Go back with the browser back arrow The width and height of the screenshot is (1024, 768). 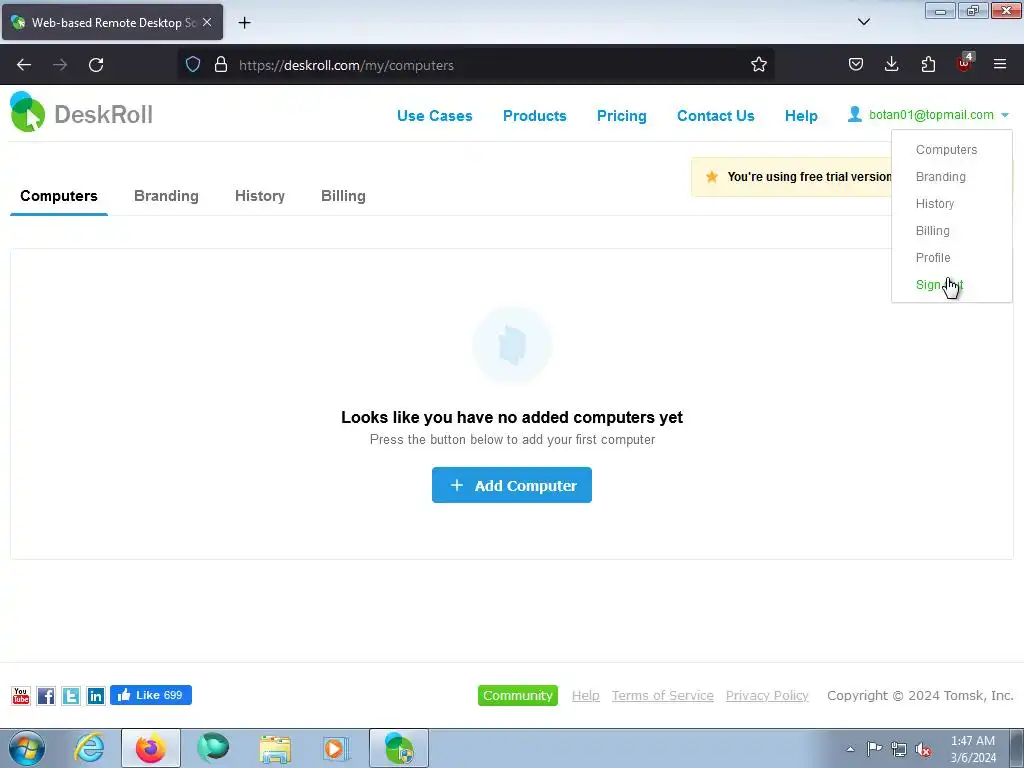(x=24, y=65)
